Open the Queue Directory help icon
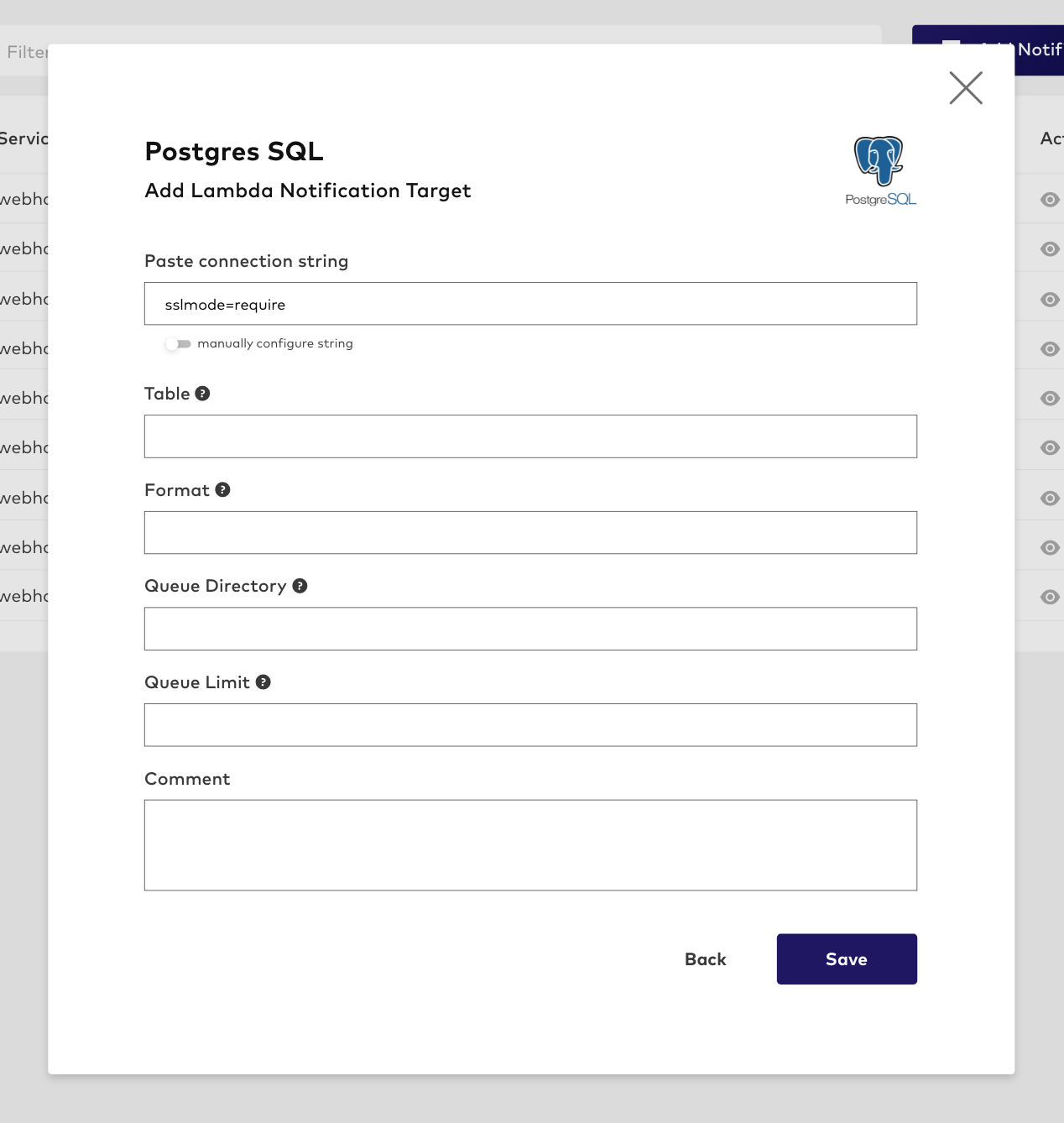1064x1123 pixels. (x=300, y=585)
